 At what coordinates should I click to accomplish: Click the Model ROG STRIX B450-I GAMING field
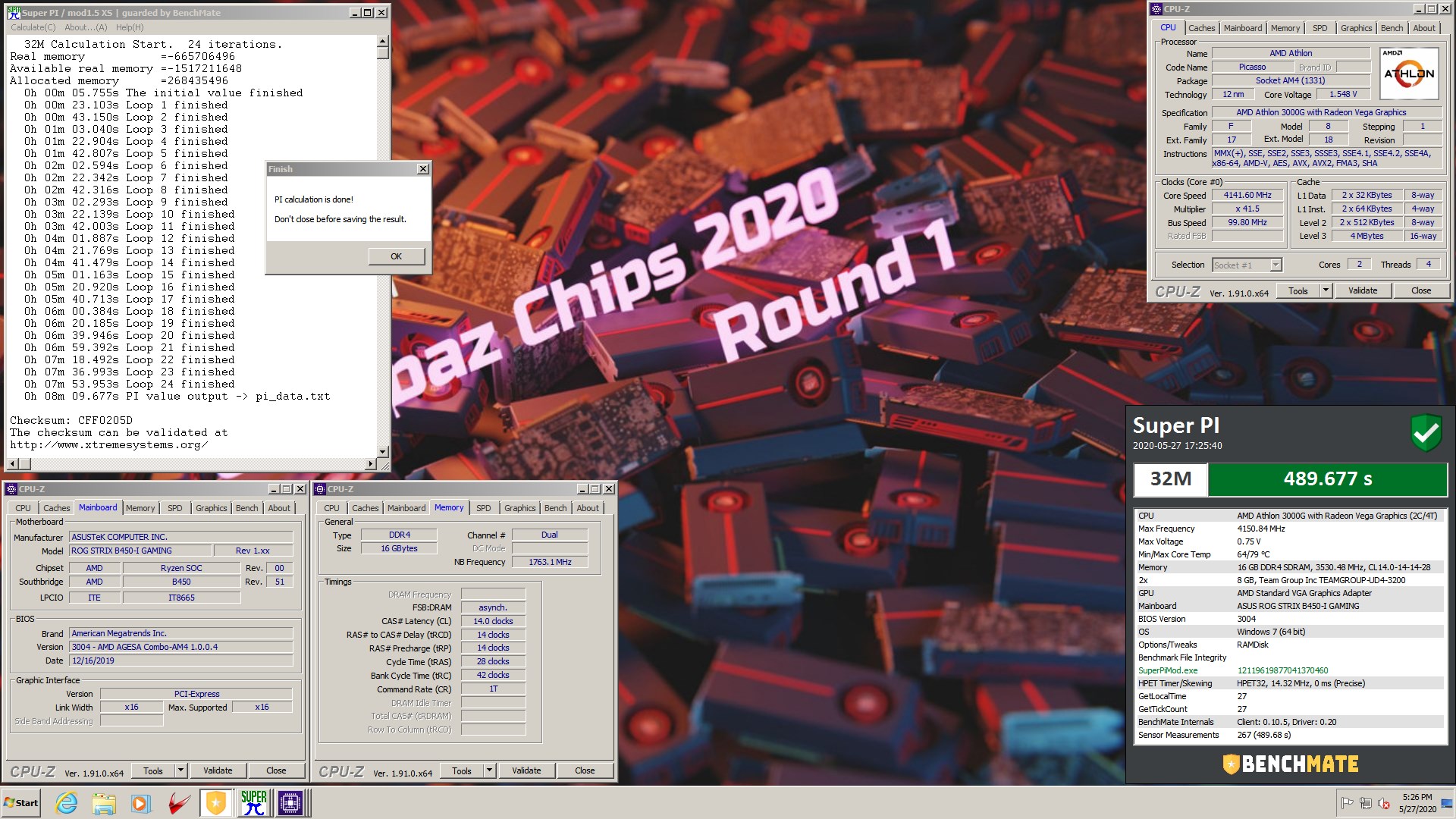(140, 551)
